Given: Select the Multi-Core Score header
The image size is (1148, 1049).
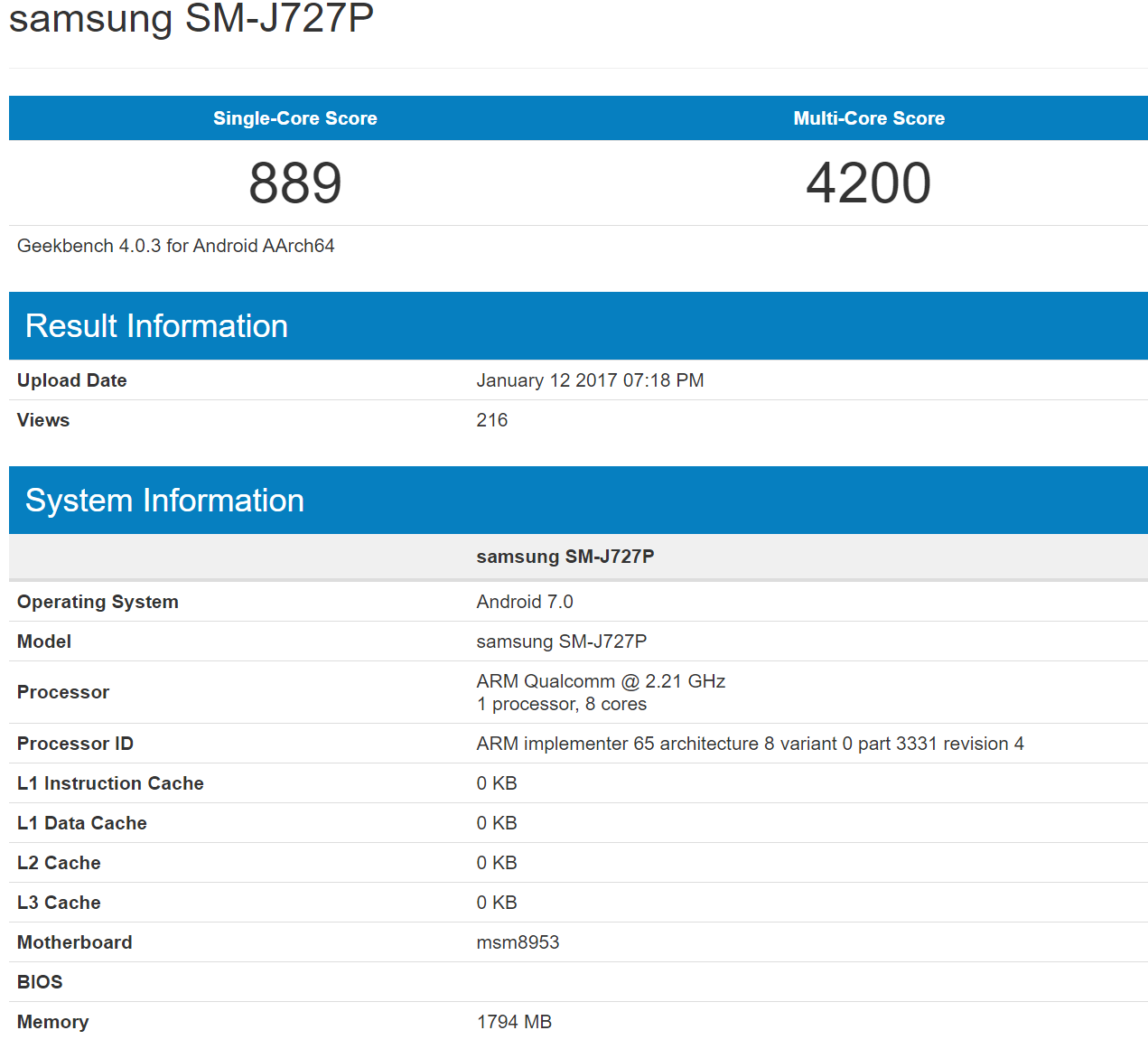Looking at the screenshot, I should pyautogui.click(x=868, y=118).
